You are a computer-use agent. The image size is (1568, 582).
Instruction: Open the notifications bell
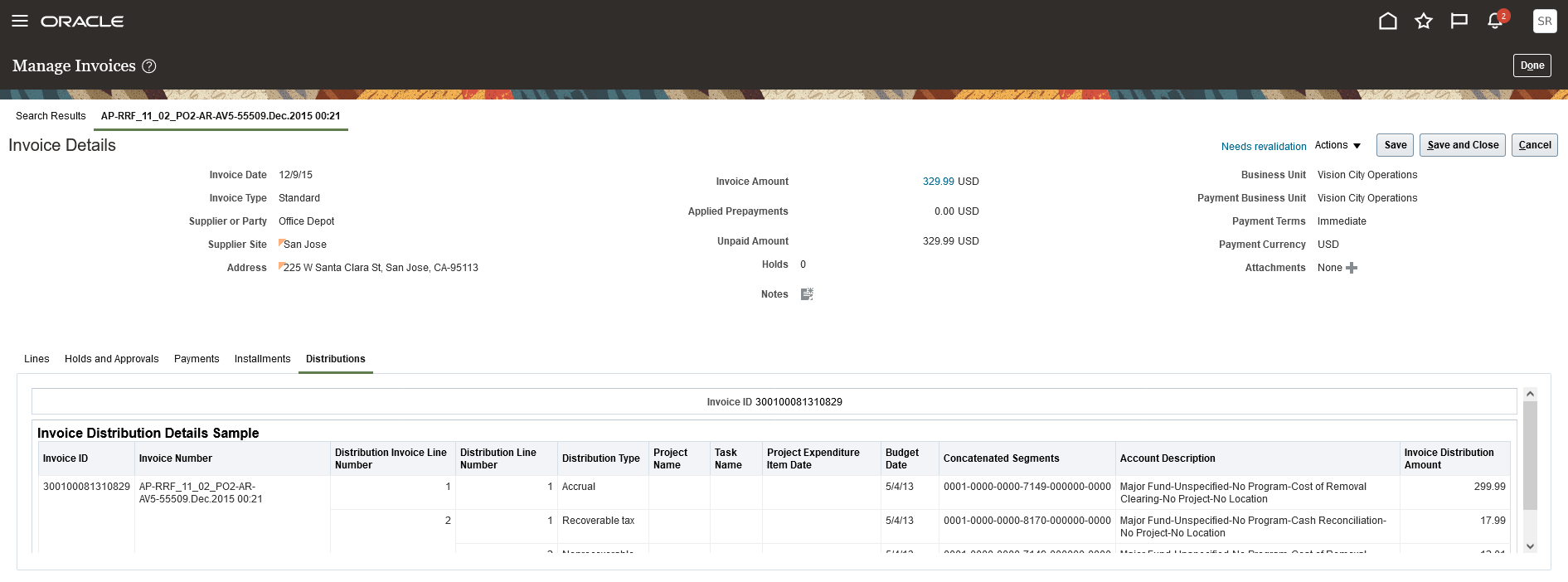pyautogui.click(x=1496, y=21)
